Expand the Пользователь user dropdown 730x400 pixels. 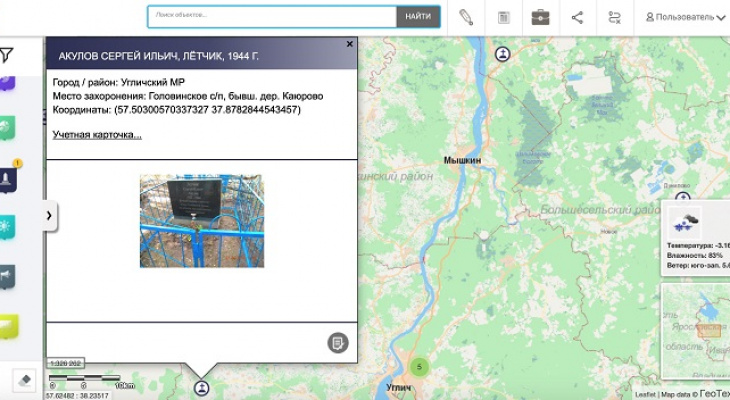[686, 17]
